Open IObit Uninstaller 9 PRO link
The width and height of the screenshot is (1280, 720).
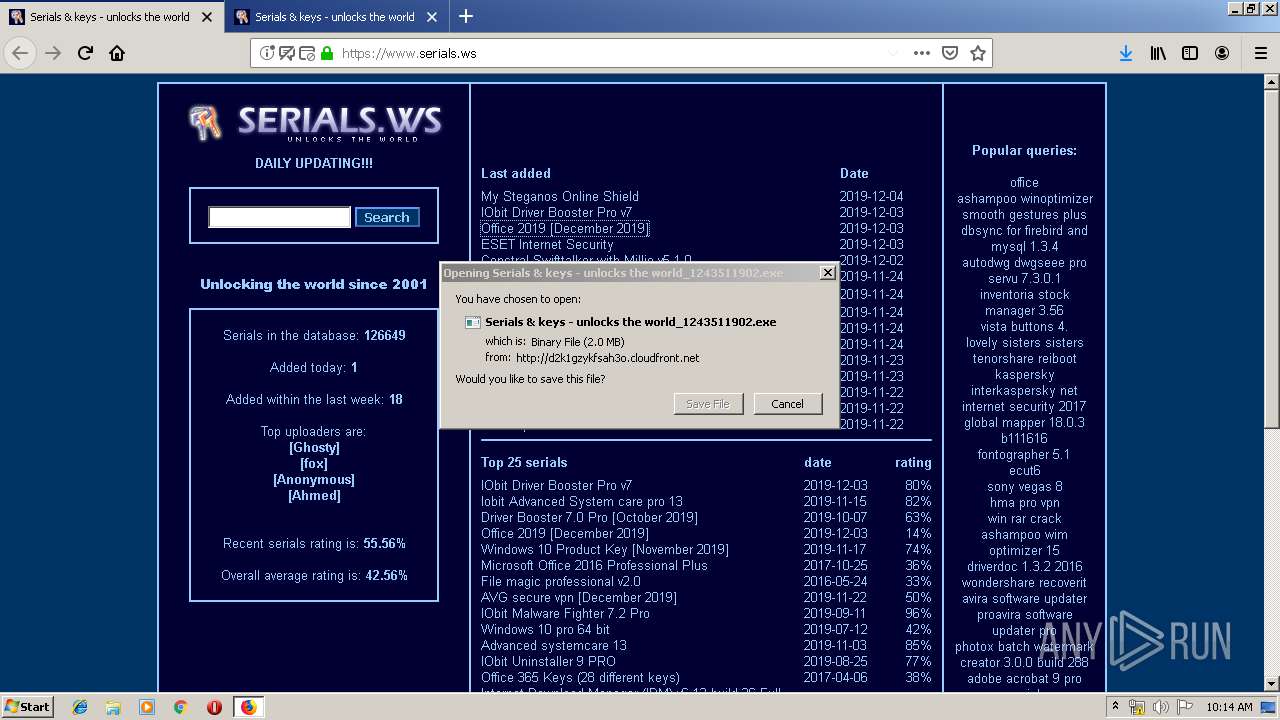click(x=548, y=661)
